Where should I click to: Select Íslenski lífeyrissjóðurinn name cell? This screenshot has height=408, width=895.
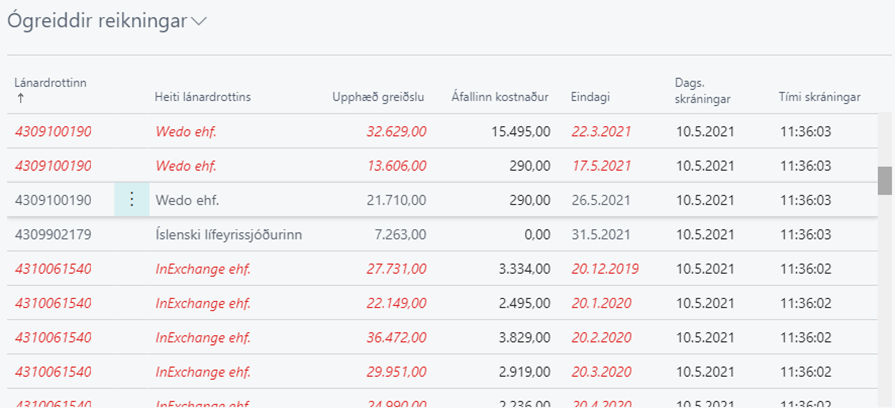point(229,235)
